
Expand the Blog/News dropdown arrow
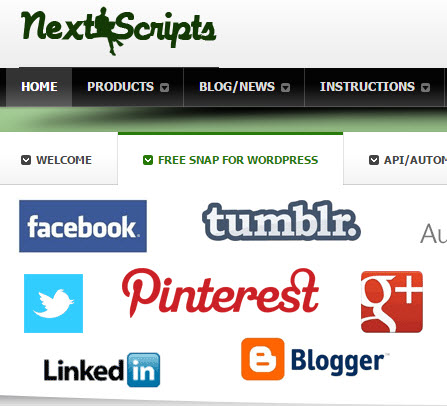(x=285, y=87)
